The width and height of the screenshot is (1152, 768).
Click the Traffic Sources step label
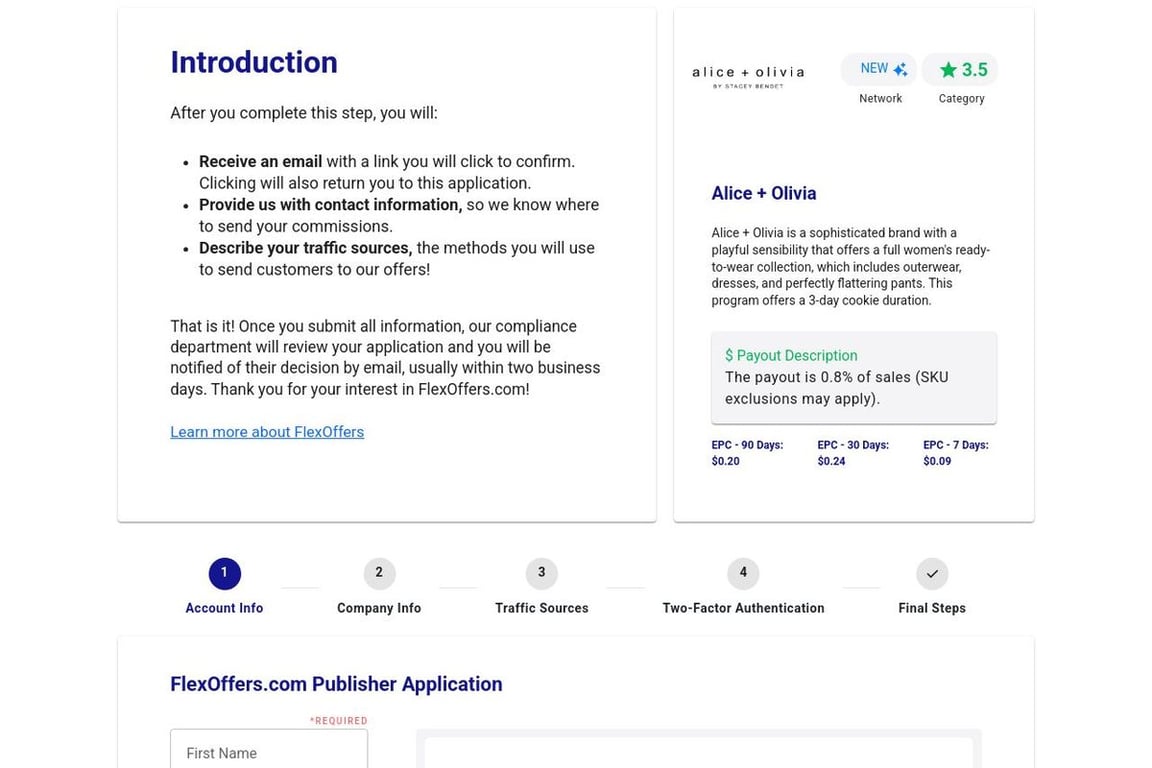(x=541, y=608)
